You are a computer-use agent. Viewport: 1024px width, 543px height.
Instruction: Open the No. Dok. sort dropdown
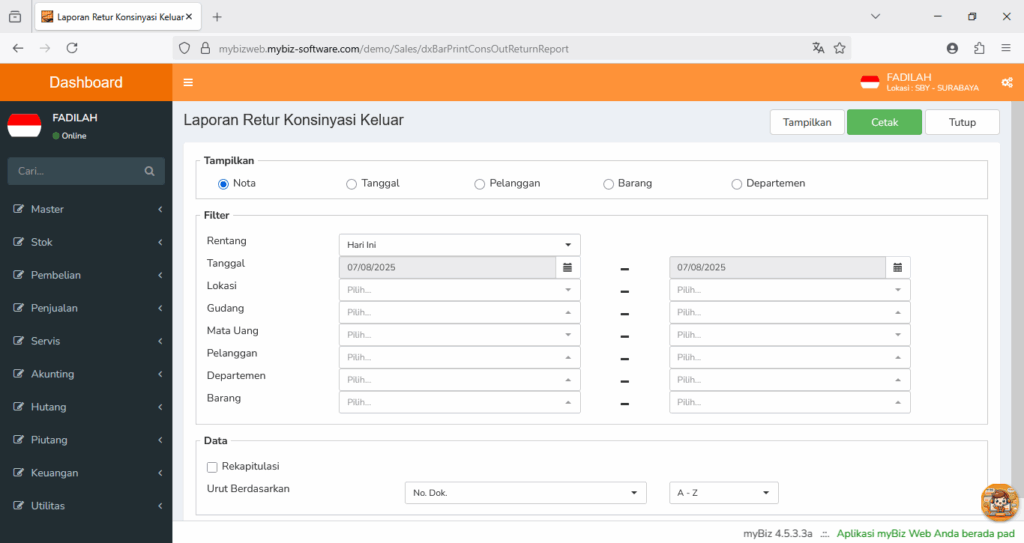click(x=526, y=493)
